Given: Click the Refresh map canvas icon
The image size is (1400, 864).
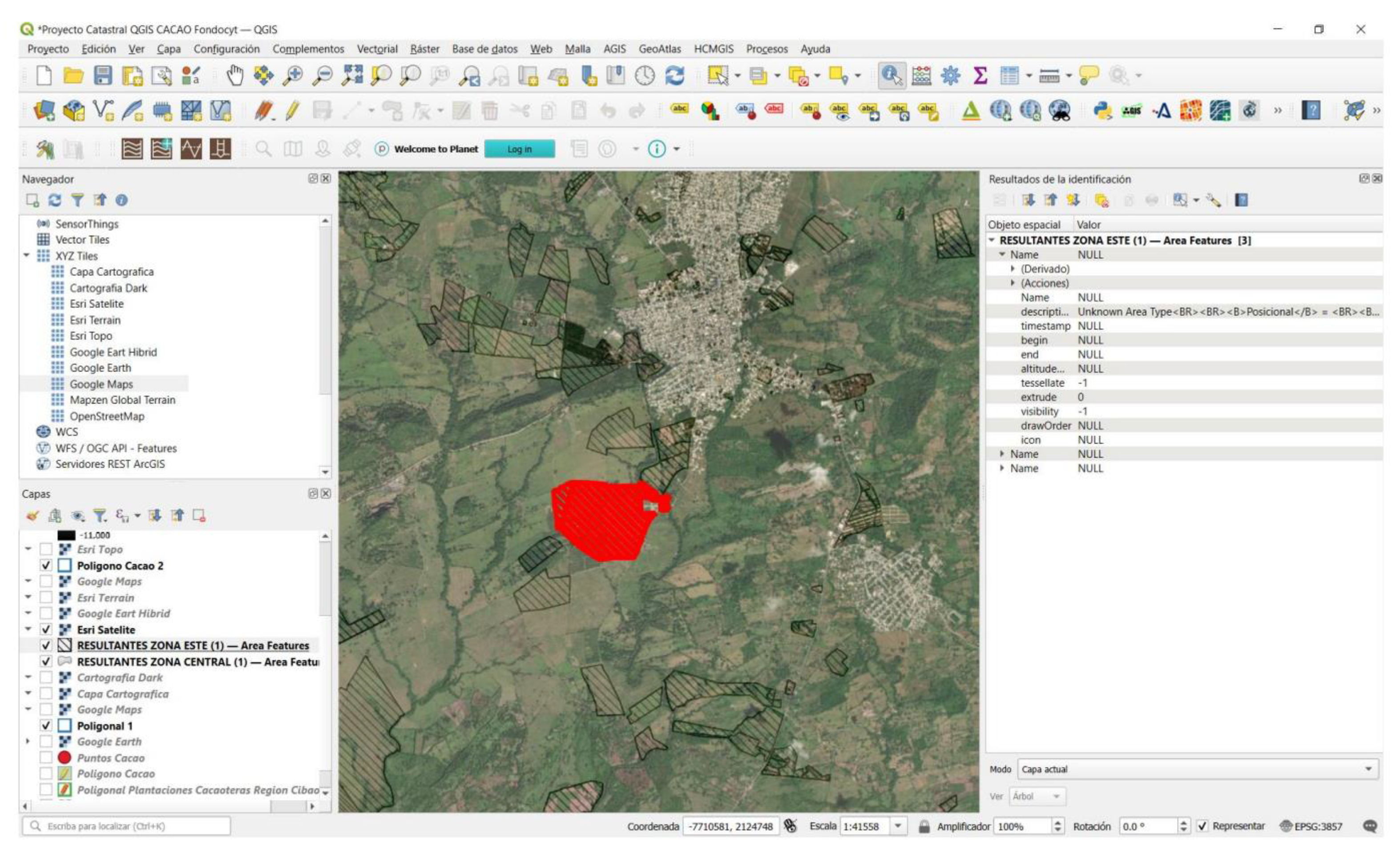Looking at the screenshot, I should [675, 76].
